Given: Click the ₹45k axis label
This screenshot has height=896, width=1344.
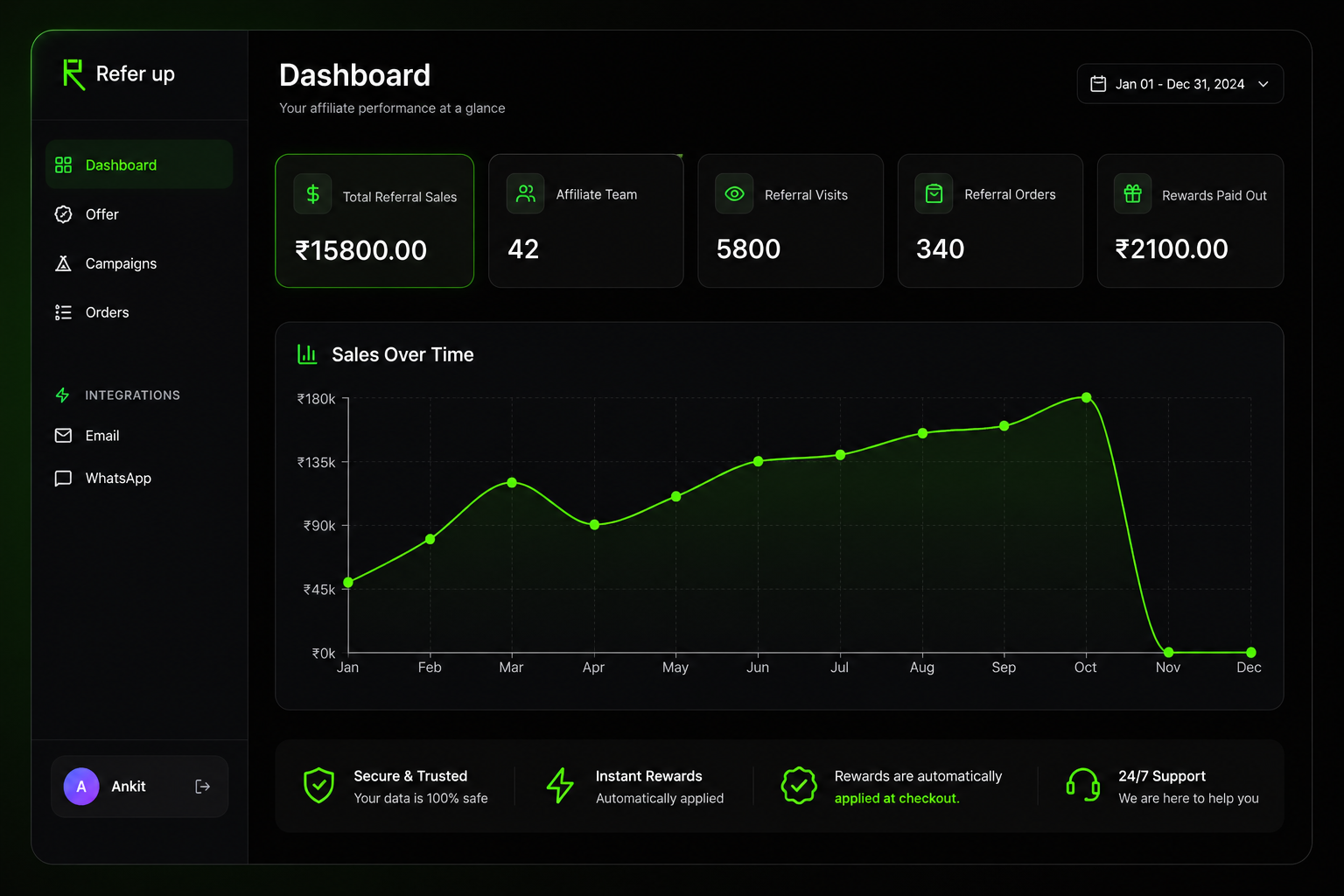Looking at the screenshot, I should (x=319, y=590).
